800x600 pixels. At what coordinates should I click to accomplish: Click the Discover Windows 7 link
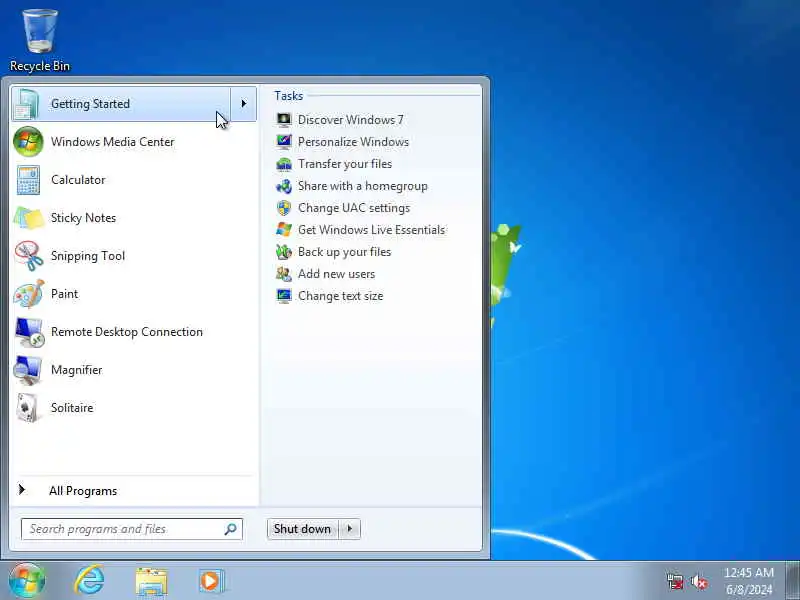[351, 120]
